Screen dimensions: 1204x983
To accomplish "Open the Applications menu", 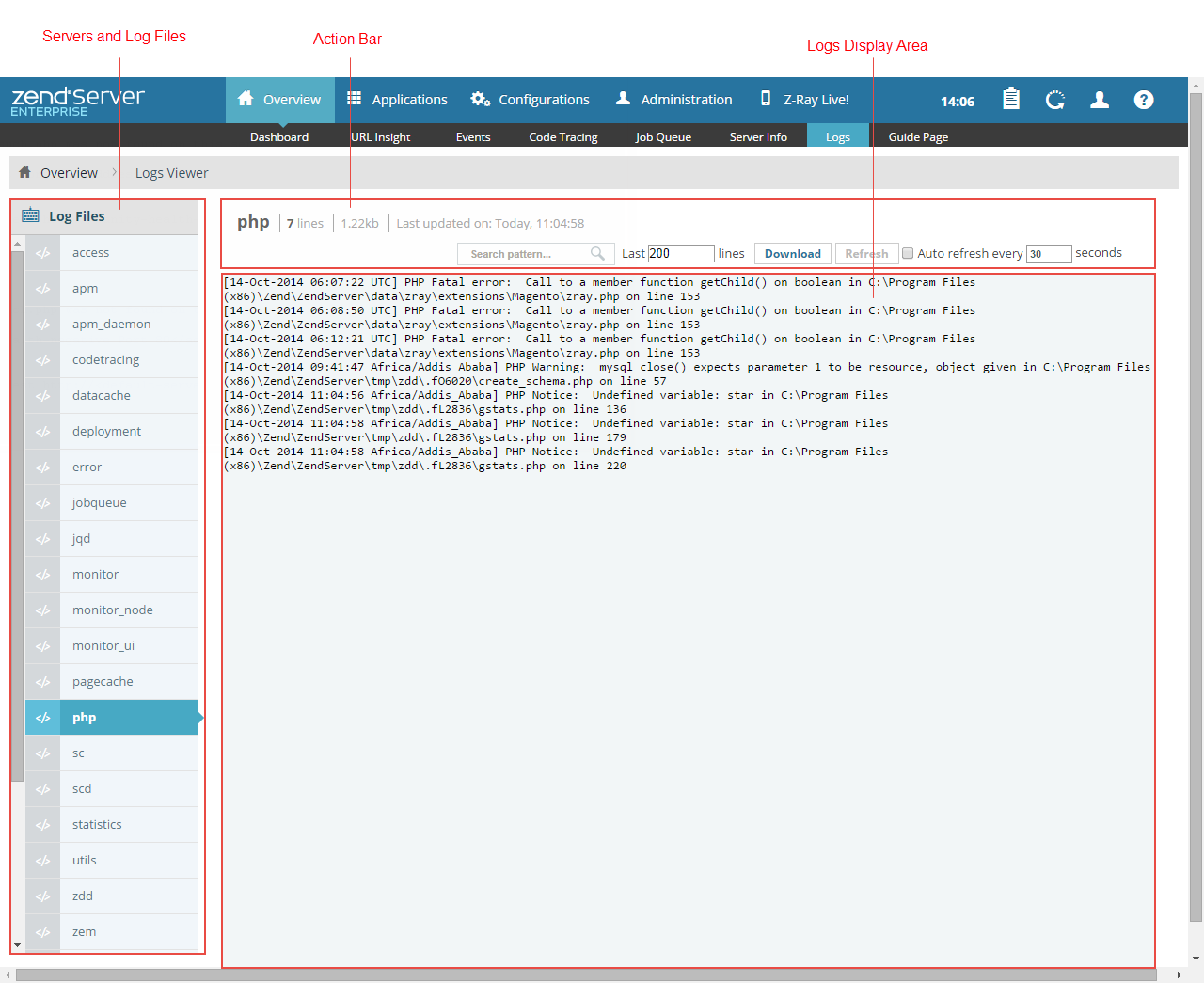I will point(397,100).
